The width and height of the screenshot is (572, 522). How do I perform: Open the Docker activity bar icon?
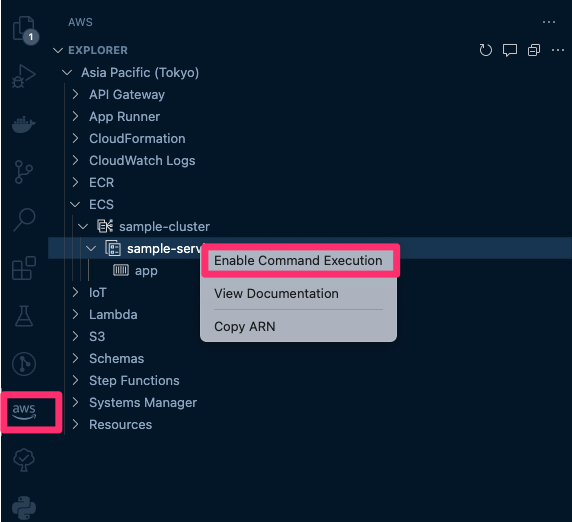[x=23, y=124]
